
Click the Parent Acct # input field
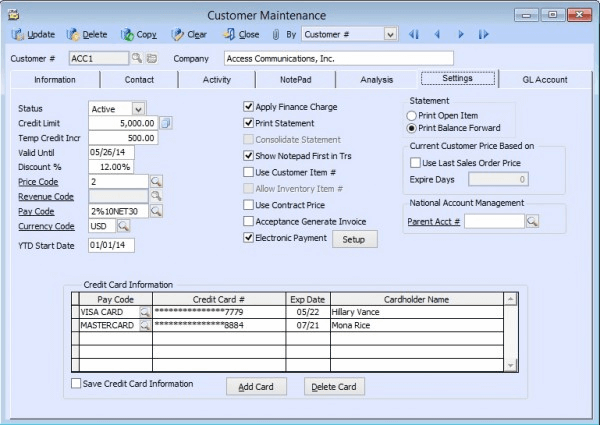[x=494, y=221]
